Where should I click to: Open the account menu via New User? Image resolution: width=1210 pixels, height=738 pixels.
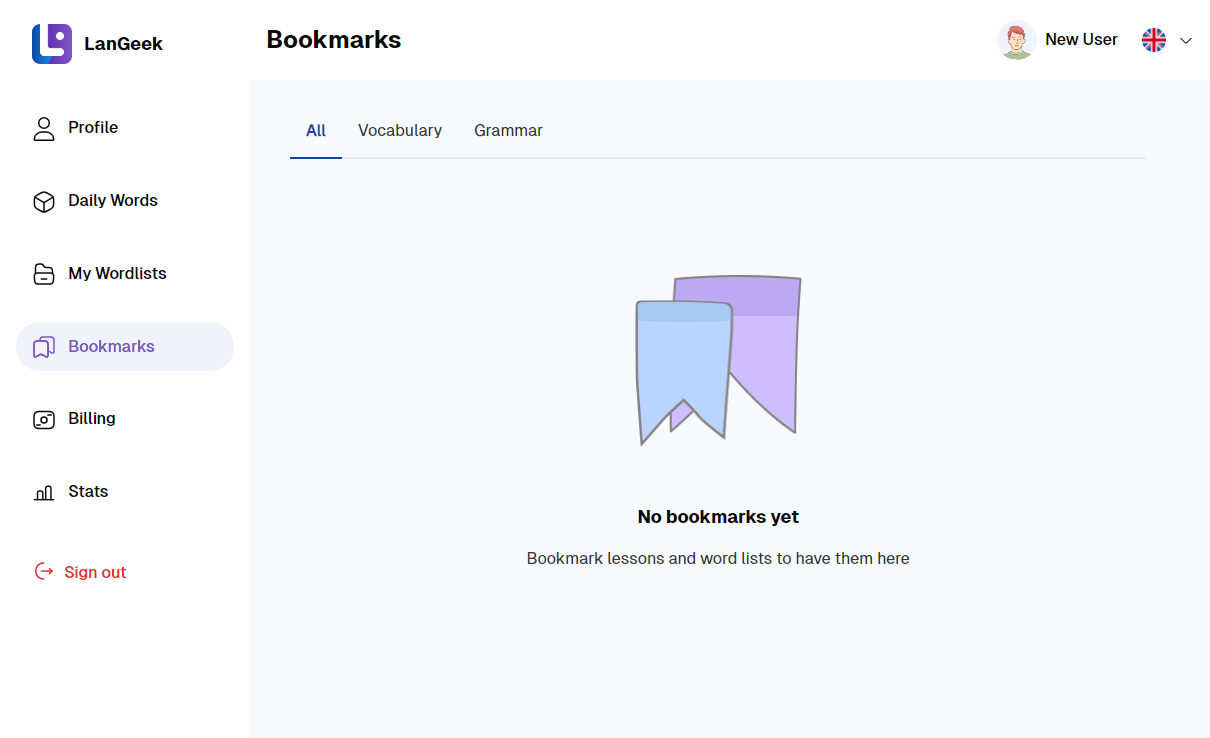pyautogui.click(x=1081, y=39)
